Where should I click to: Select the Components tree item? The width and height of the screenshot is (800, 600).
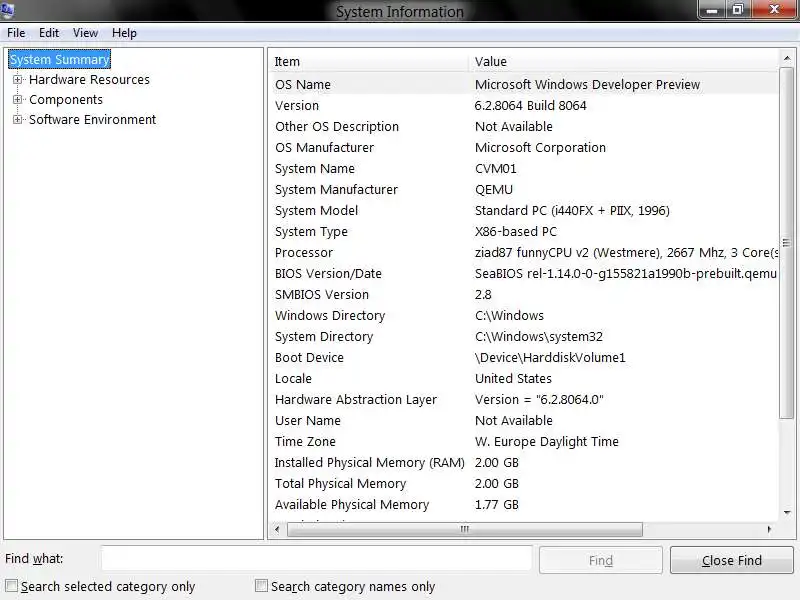click(x=66, y=99)
